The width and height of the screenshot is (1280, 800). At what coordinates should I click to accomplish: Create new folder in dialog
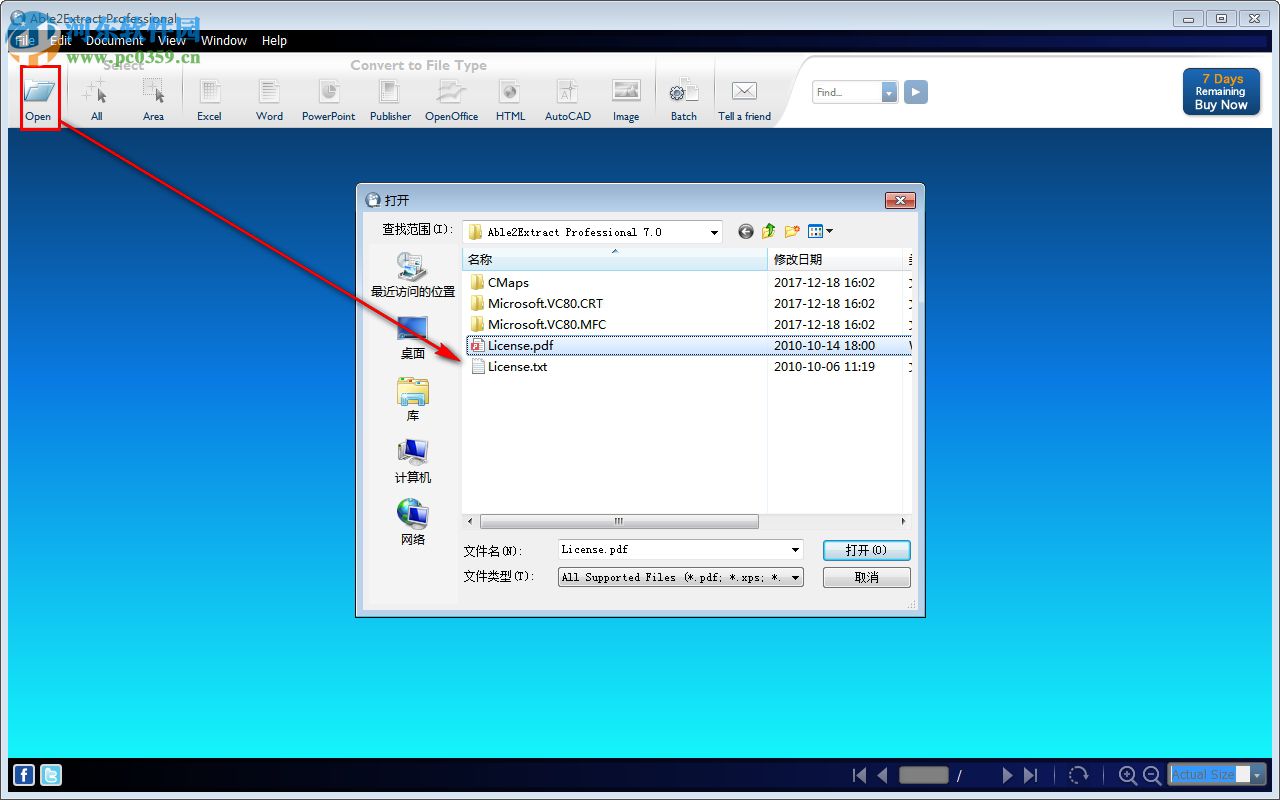tap(792, 231)
